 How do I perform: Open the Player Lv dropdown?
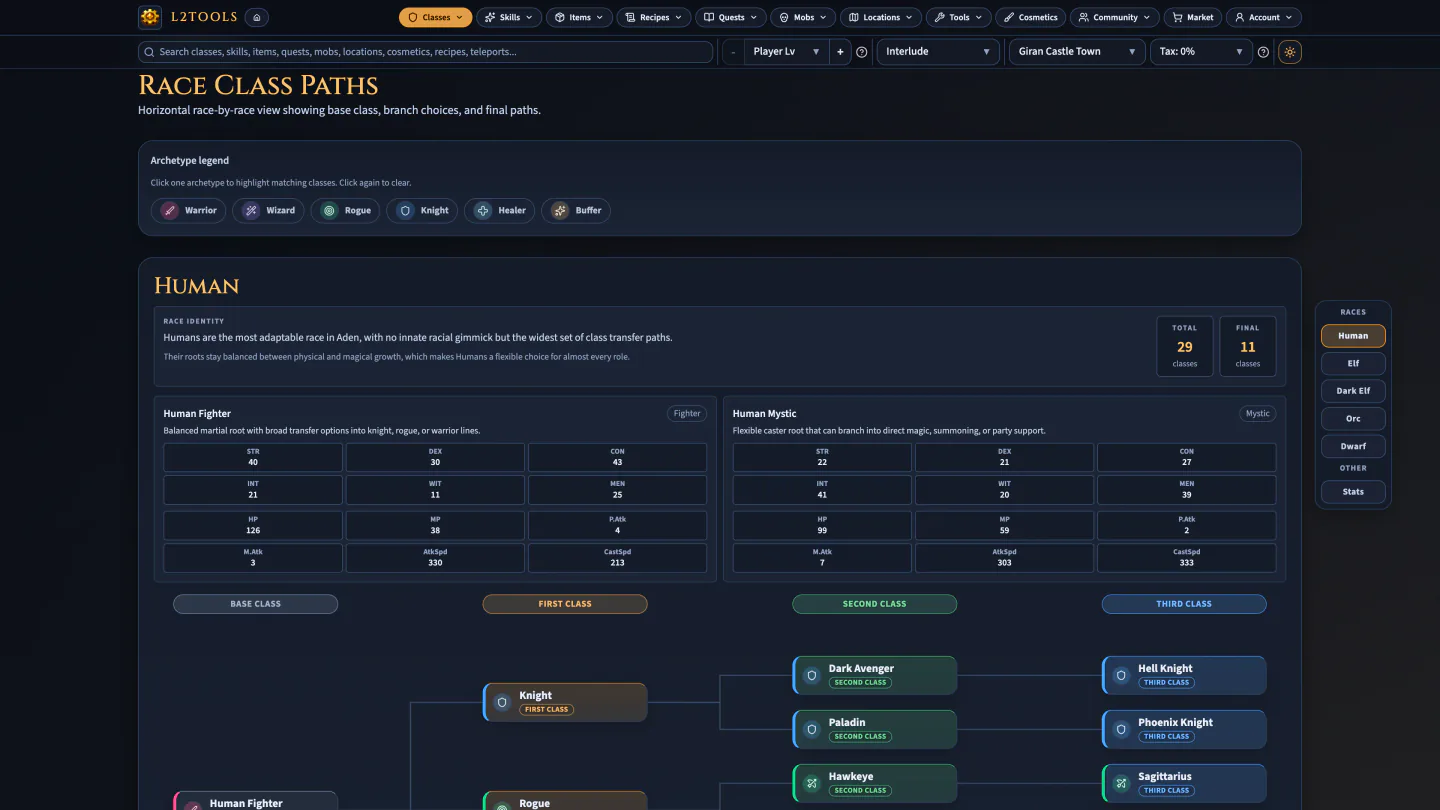[x=788, y=52]
